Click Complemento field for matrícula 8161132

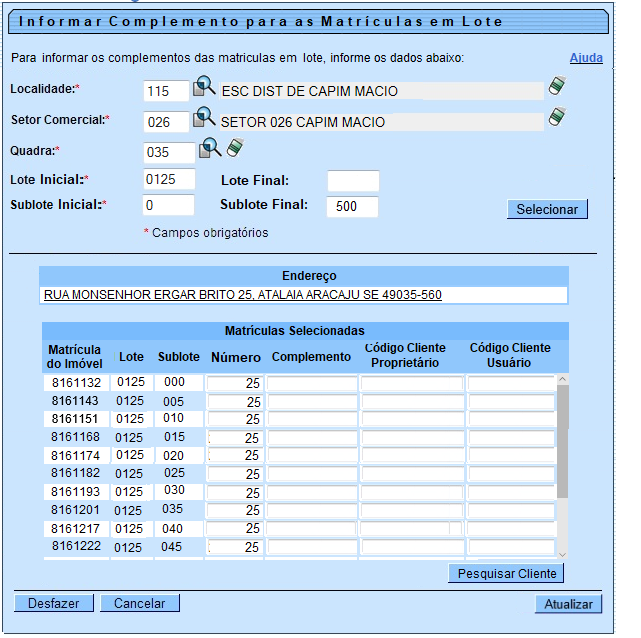click(312, 383)
